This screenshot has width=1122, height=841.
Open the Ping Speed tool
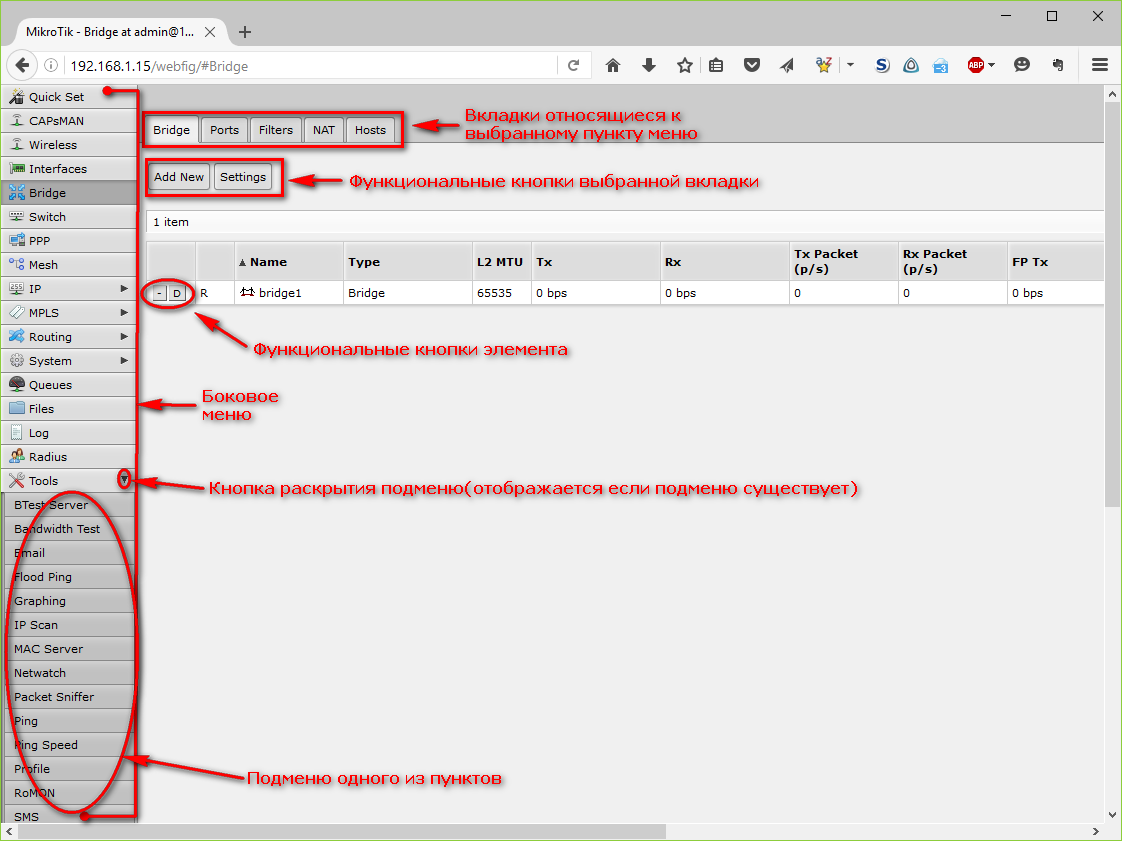coord(69,744)
